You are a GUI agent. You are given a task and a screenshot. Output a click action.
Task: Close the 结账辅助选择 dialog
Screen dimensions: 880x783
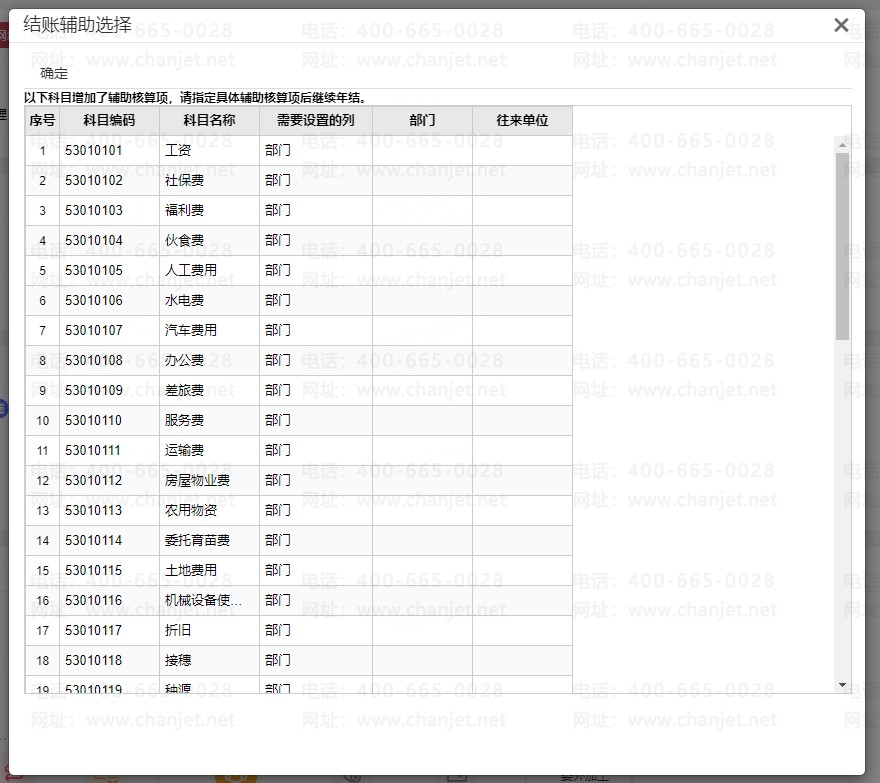(x=841, y=25)
